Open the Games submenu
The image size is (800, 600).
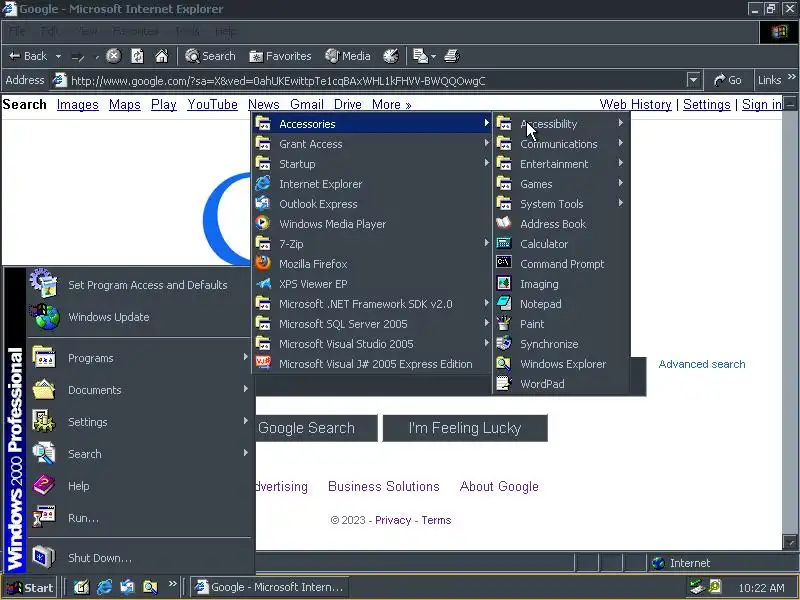pyautogui.click(x=561, y=184)
